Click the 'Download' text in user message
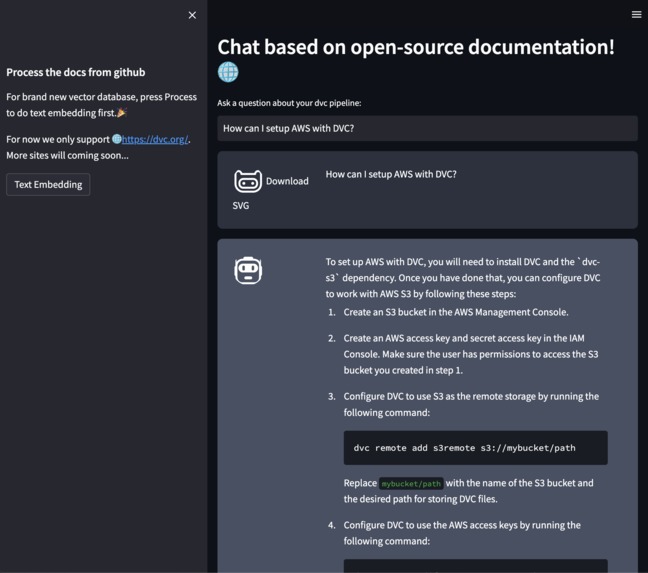Screen dimensions: 648x573 point(287,181)
